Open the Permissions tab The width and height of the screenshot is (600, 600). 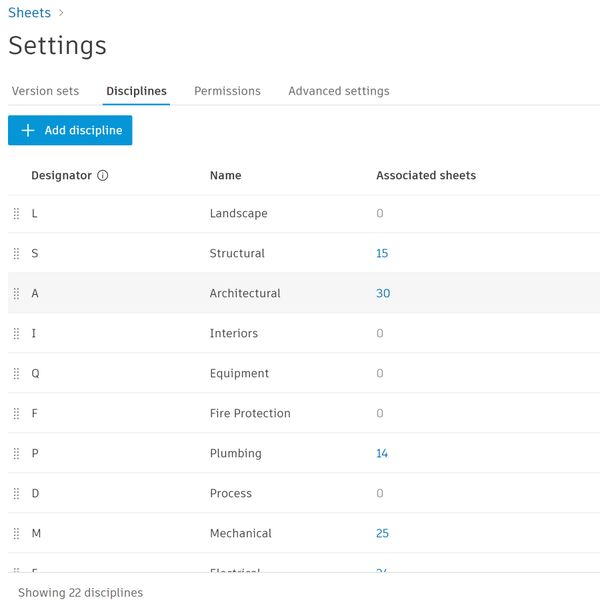tap(227, 91)
